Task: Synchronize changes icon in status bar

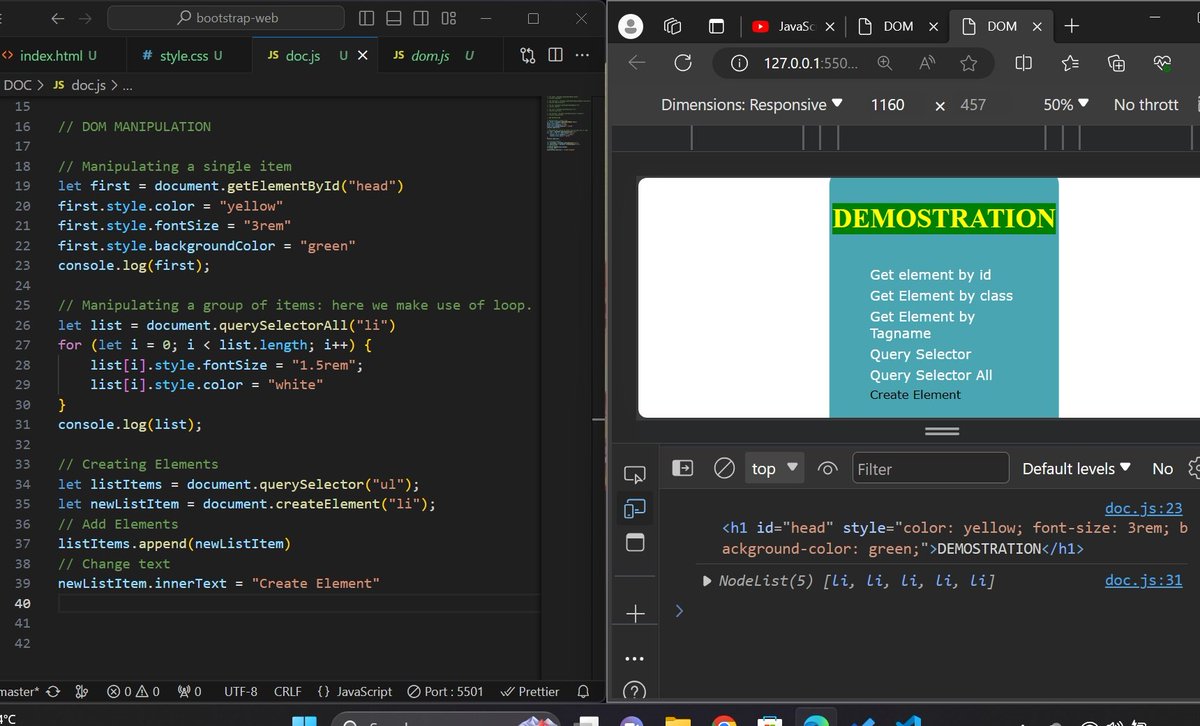Action: coord(53,691)
